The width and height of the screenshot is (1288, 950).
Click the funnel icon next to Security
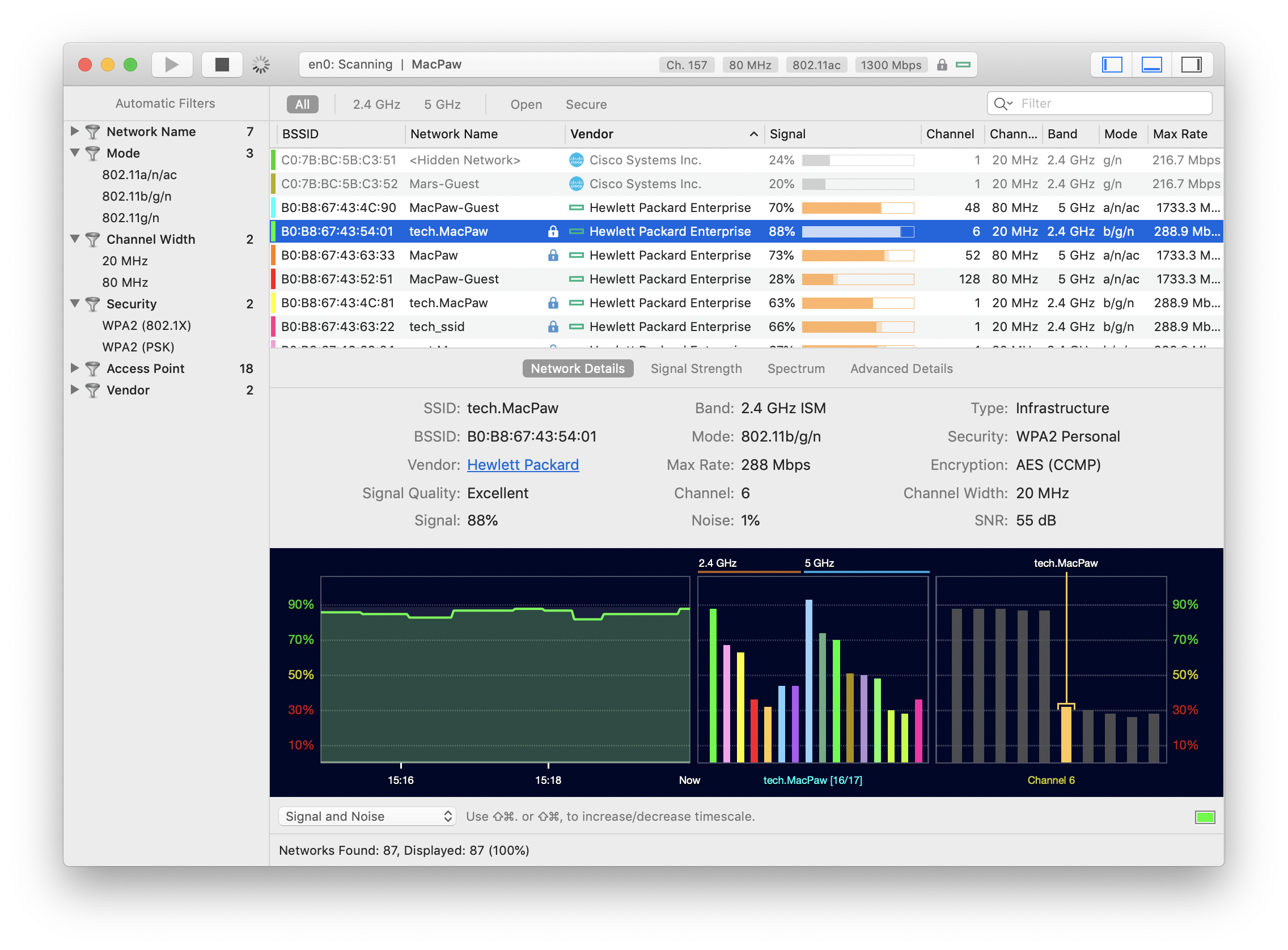pos(92,304)
